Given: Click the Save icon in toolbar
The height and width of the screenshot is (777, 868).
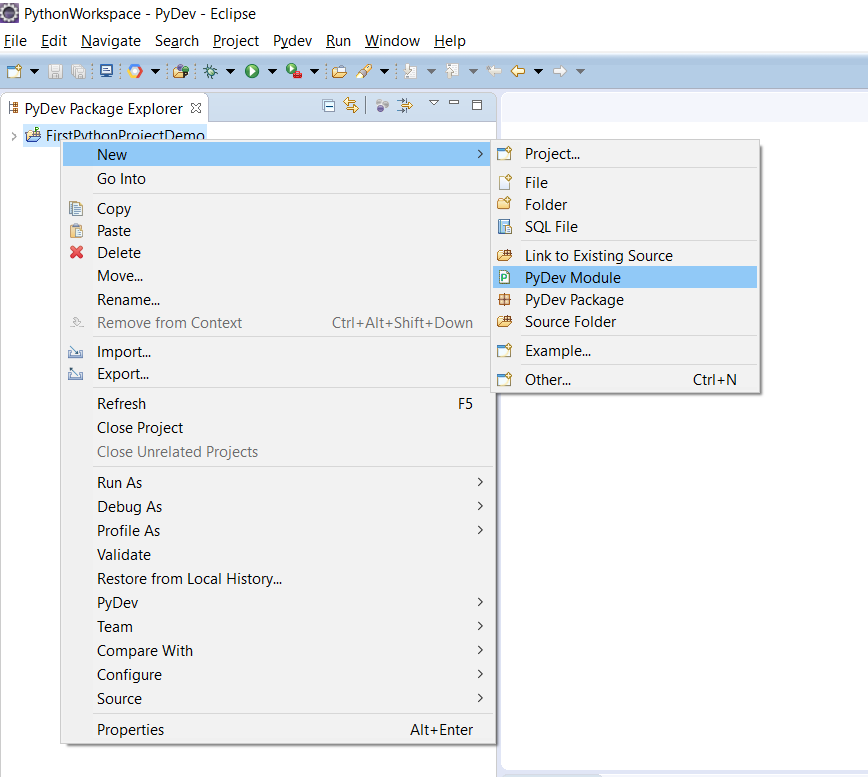Looking at the screenshot, I should tap(56, 71).
